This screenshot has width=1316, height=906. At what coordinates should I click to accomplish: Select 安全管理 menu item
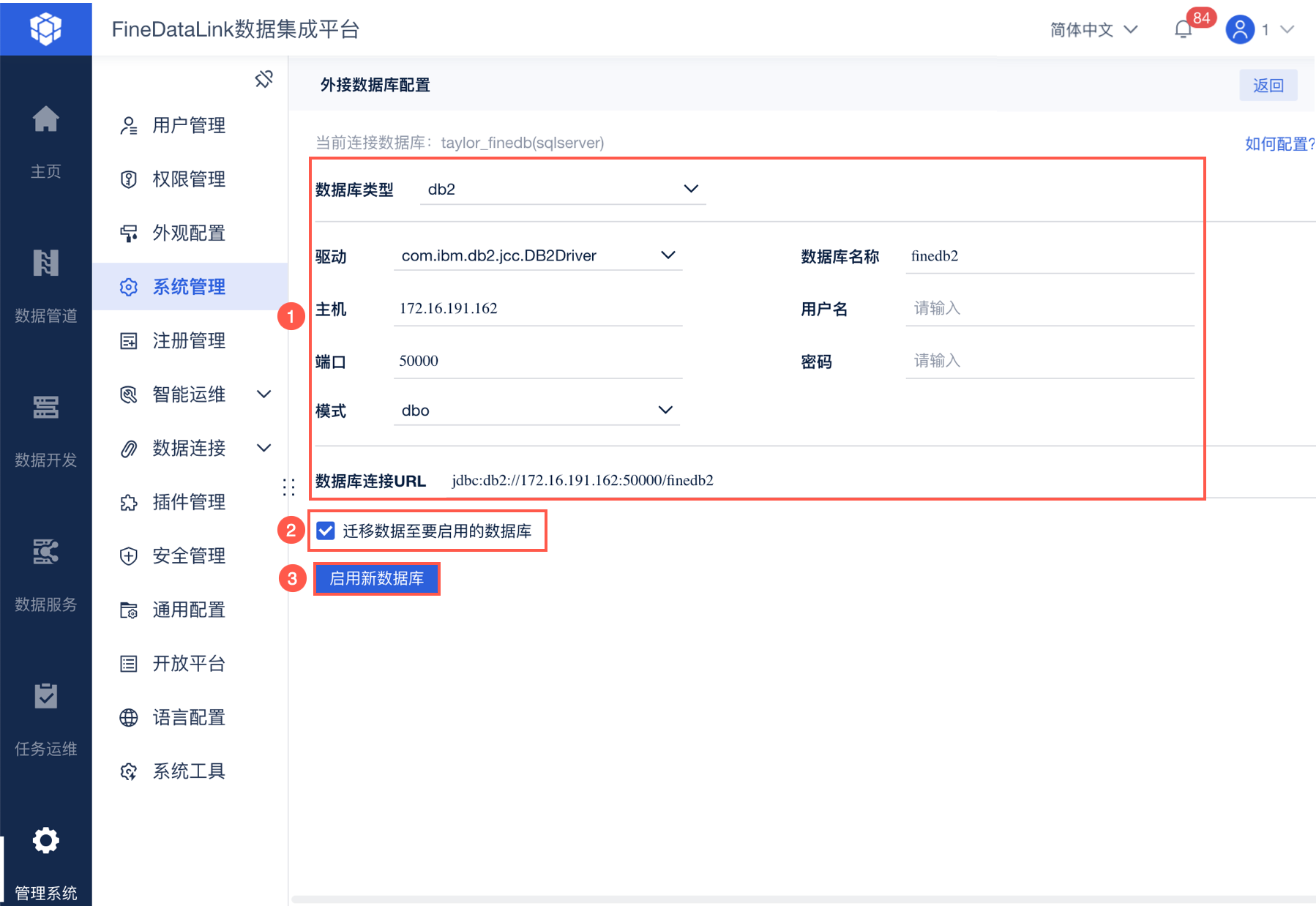click(190, 556)
